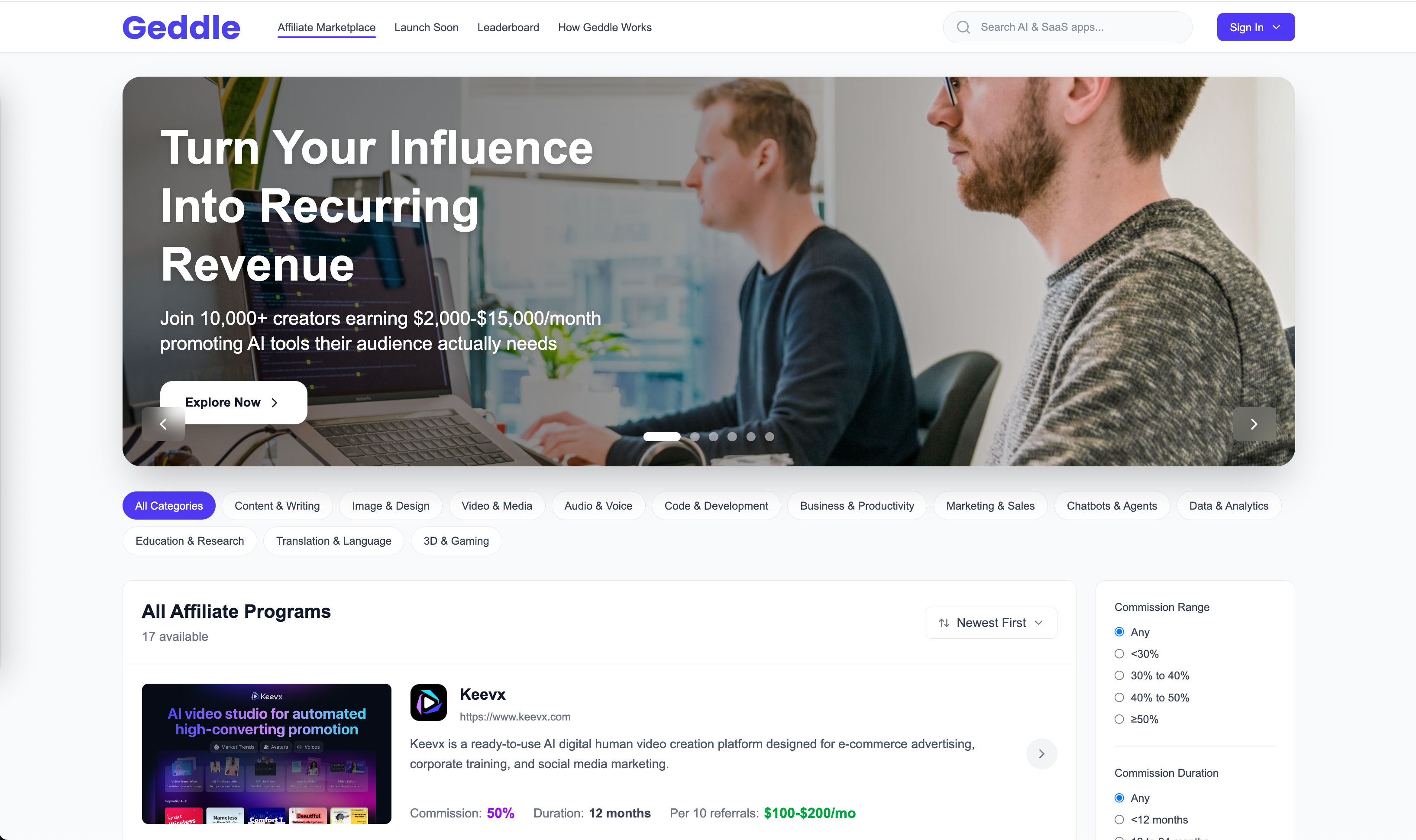
Task: Open Keevx details with right chevron
Action: (x=1041, y=753)
